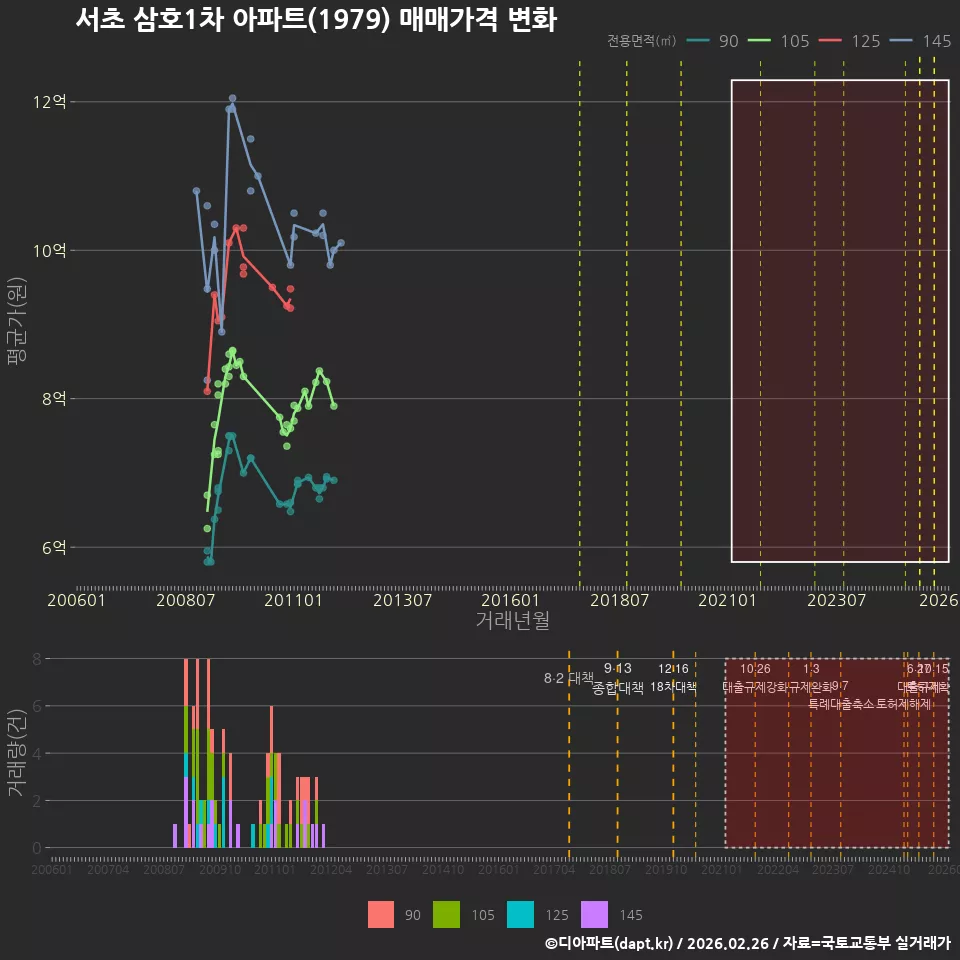Click the 125 red legend line at top
960x960 pixels.
pos(830,40)
